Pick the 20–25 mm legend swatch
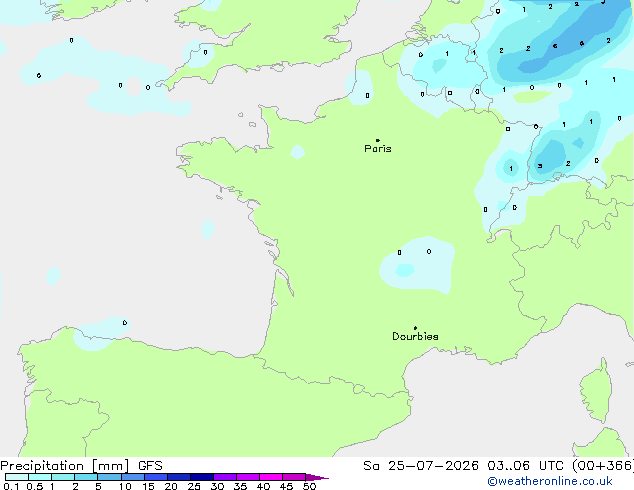 (178, 477)
